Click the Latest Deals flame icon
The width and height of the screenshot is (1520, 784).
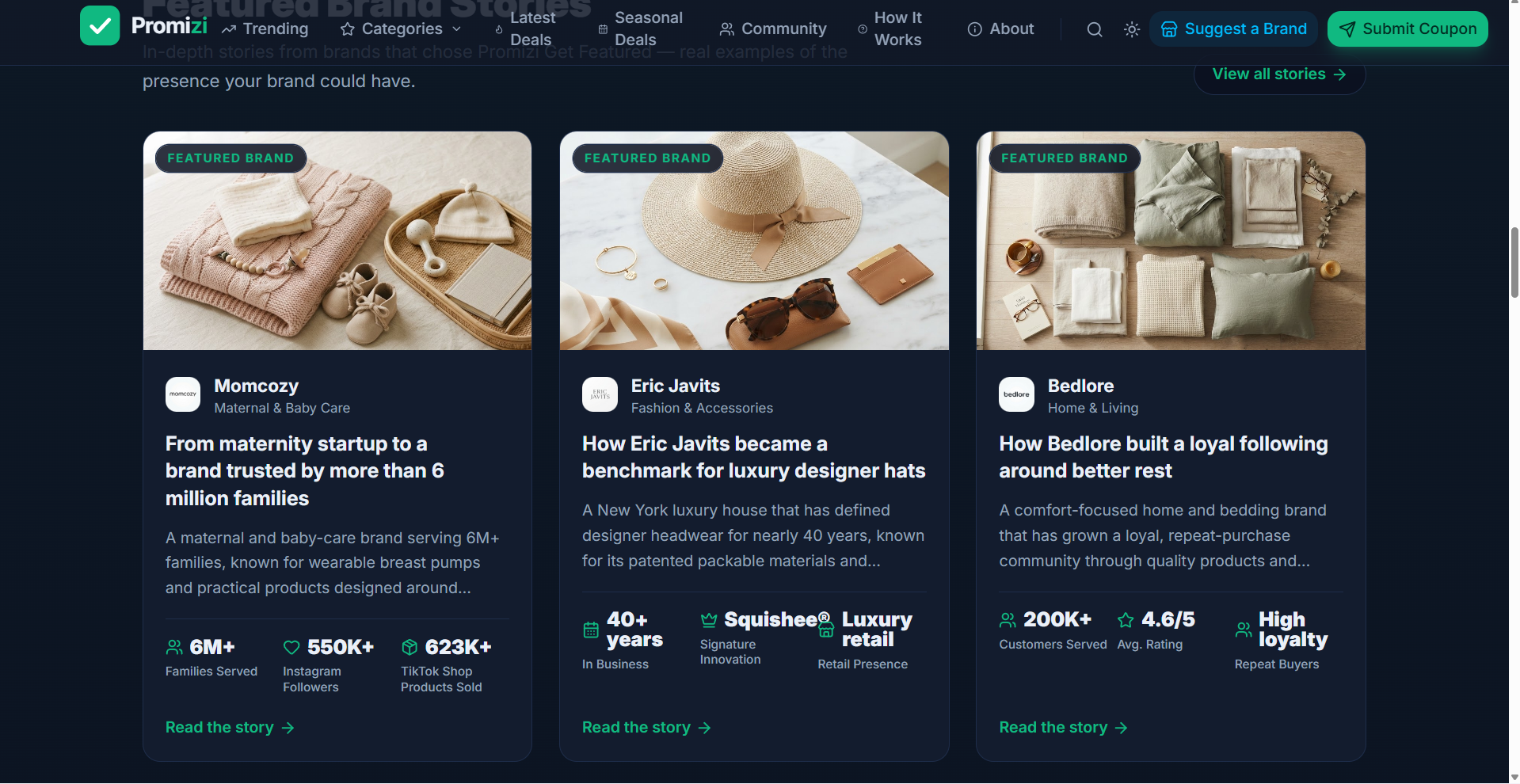[499, 29]
